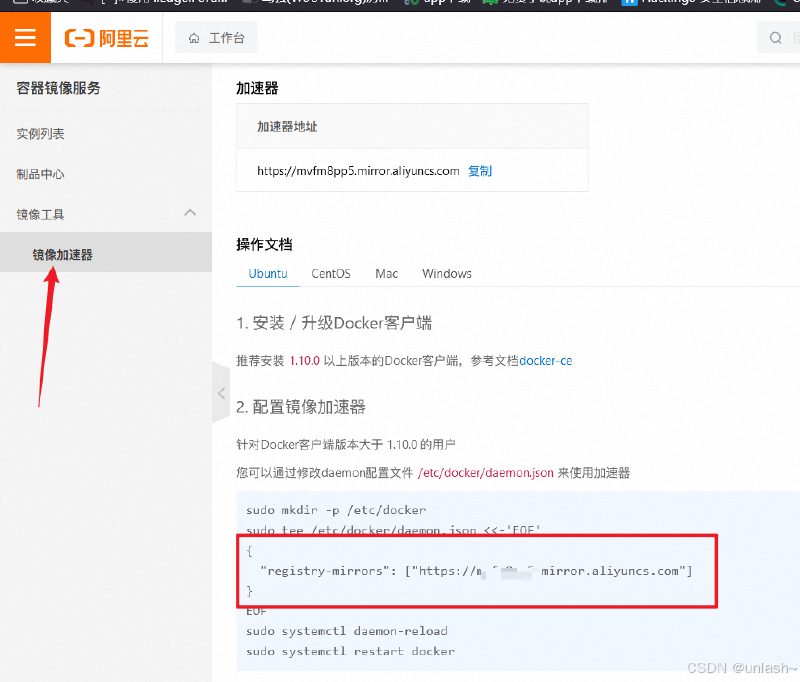Open 实例列表 in the sidebar
This screenshot has width=800, height=682.
[40, 134]
